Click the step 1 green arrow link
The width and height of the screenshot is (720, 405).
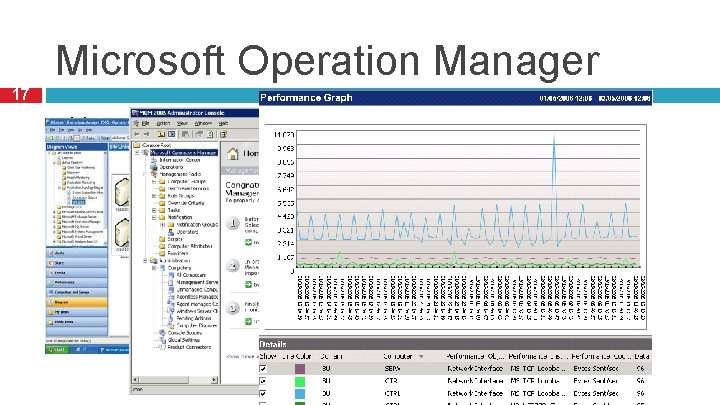(248, 242)
